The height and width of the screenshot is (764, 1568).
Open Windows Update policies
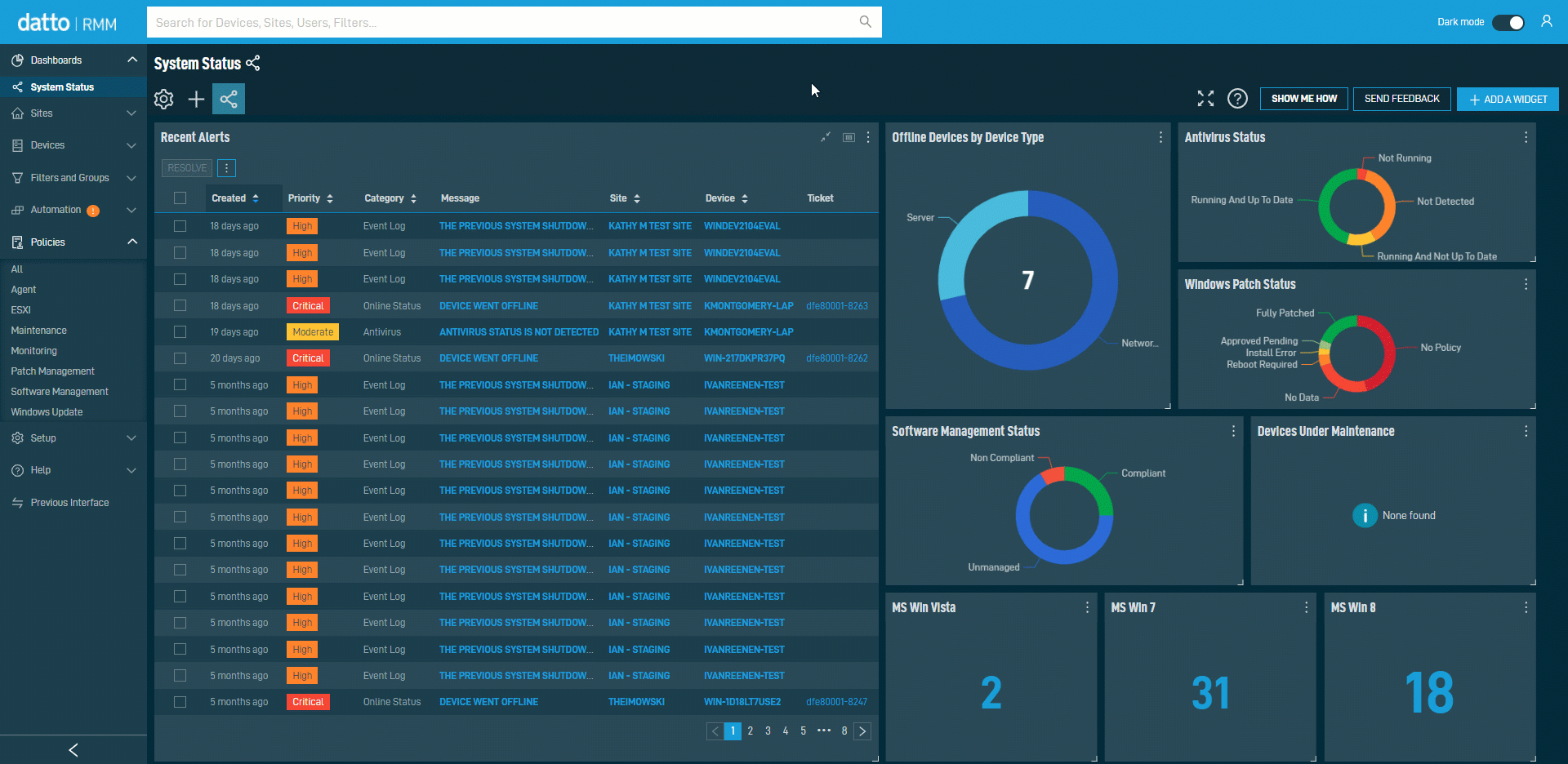(x=47, y=412)
